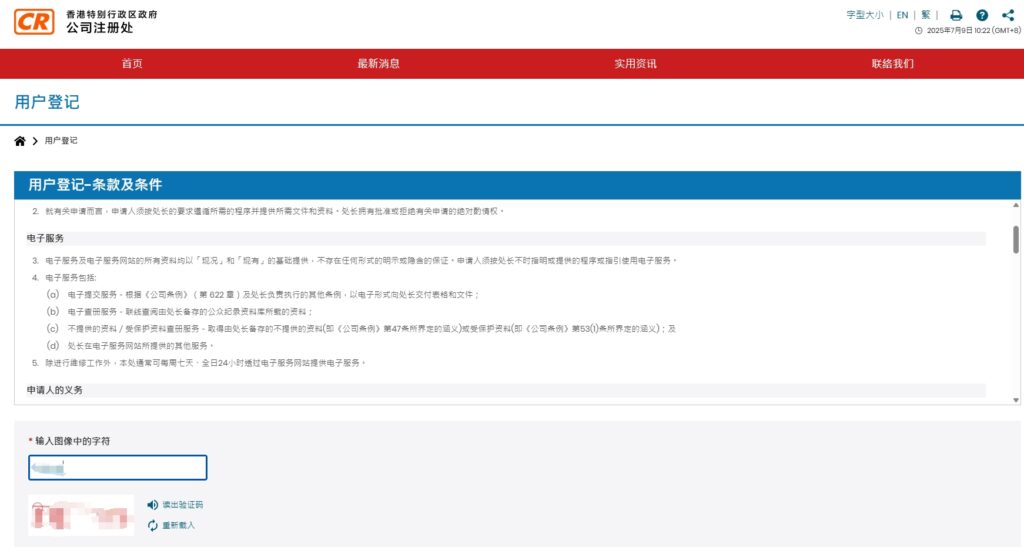Click the CR Companies Registry logo
Screen dimensions: 1024x547
(34, 22)
